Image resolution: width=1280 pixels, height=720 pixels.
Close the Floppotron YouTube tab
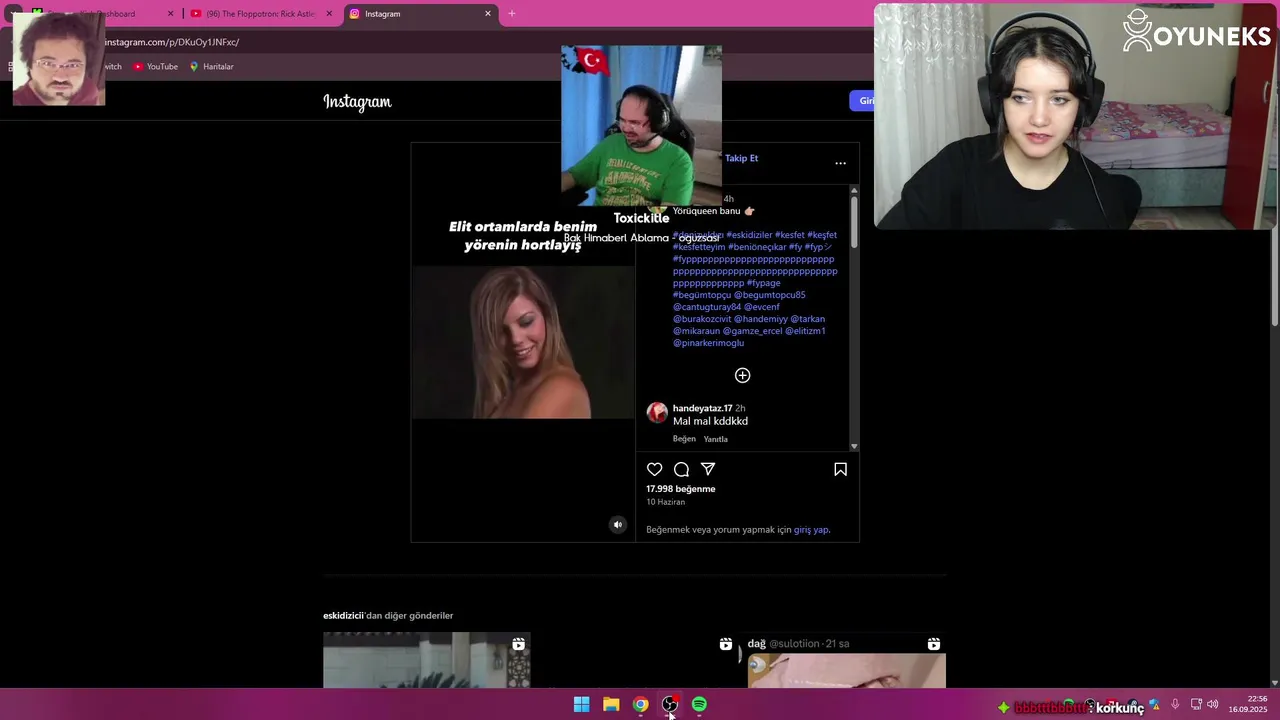[x=329, y=14]
